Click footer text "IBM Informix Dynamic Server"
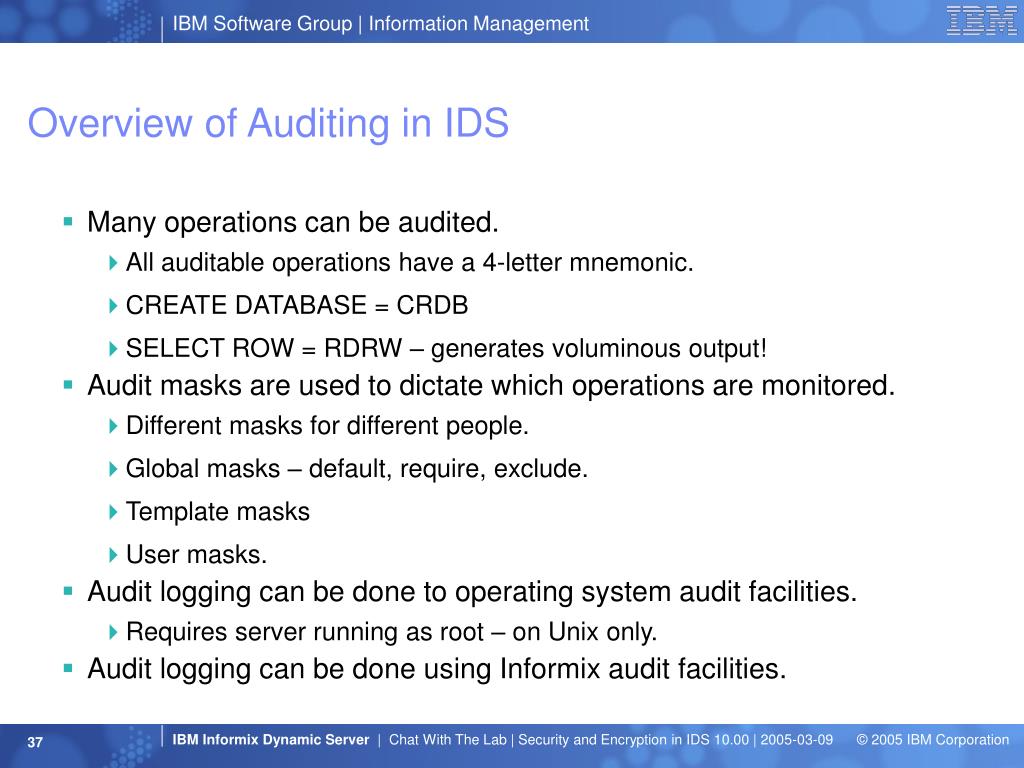This screenshot has width=1024, height=768. pyautogui.click(x=270, y=740)
